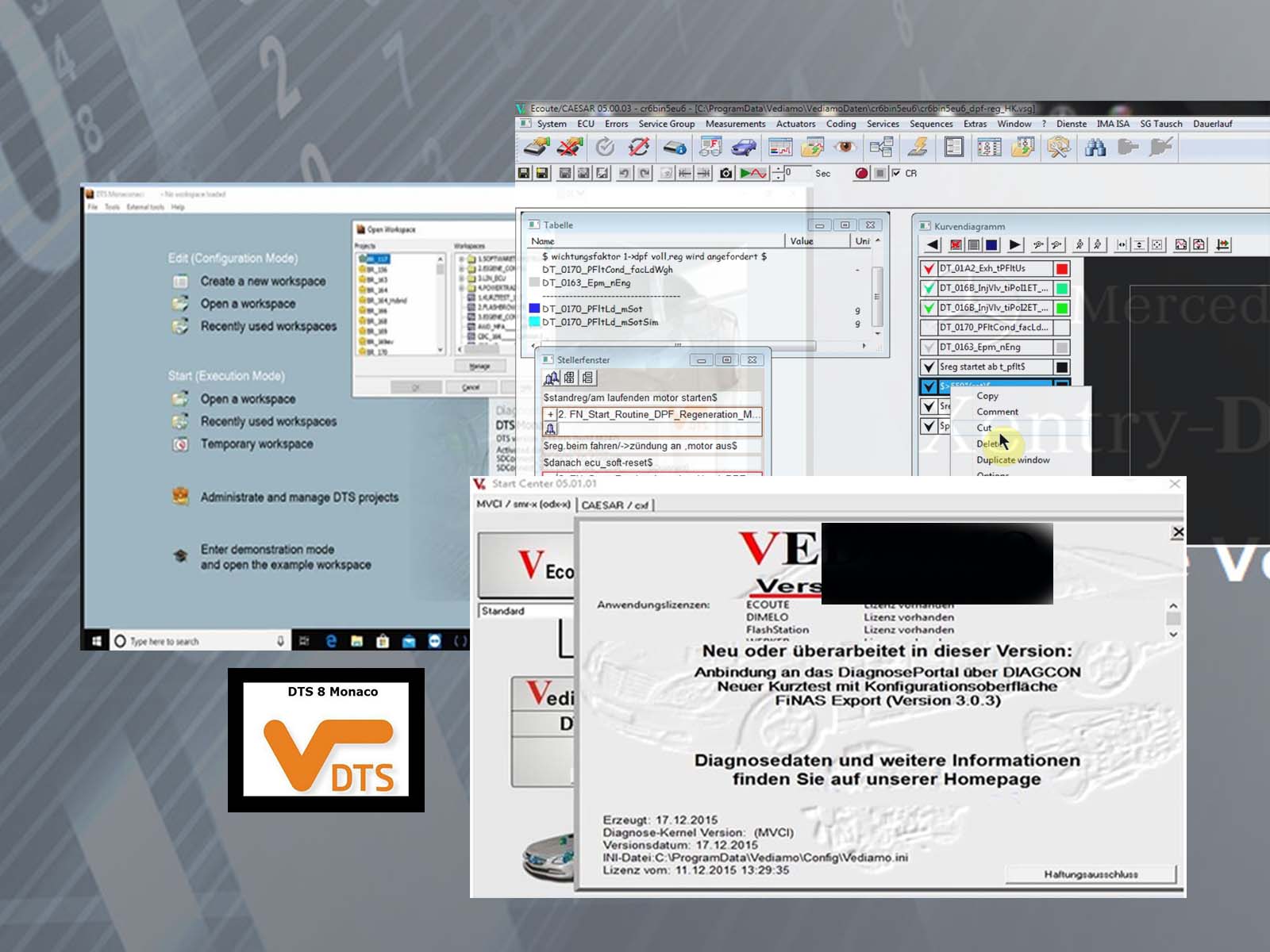
Task: Click the red crossed-box icon in Kurvendiagramm toolbar
Action: tap(956, 245)
